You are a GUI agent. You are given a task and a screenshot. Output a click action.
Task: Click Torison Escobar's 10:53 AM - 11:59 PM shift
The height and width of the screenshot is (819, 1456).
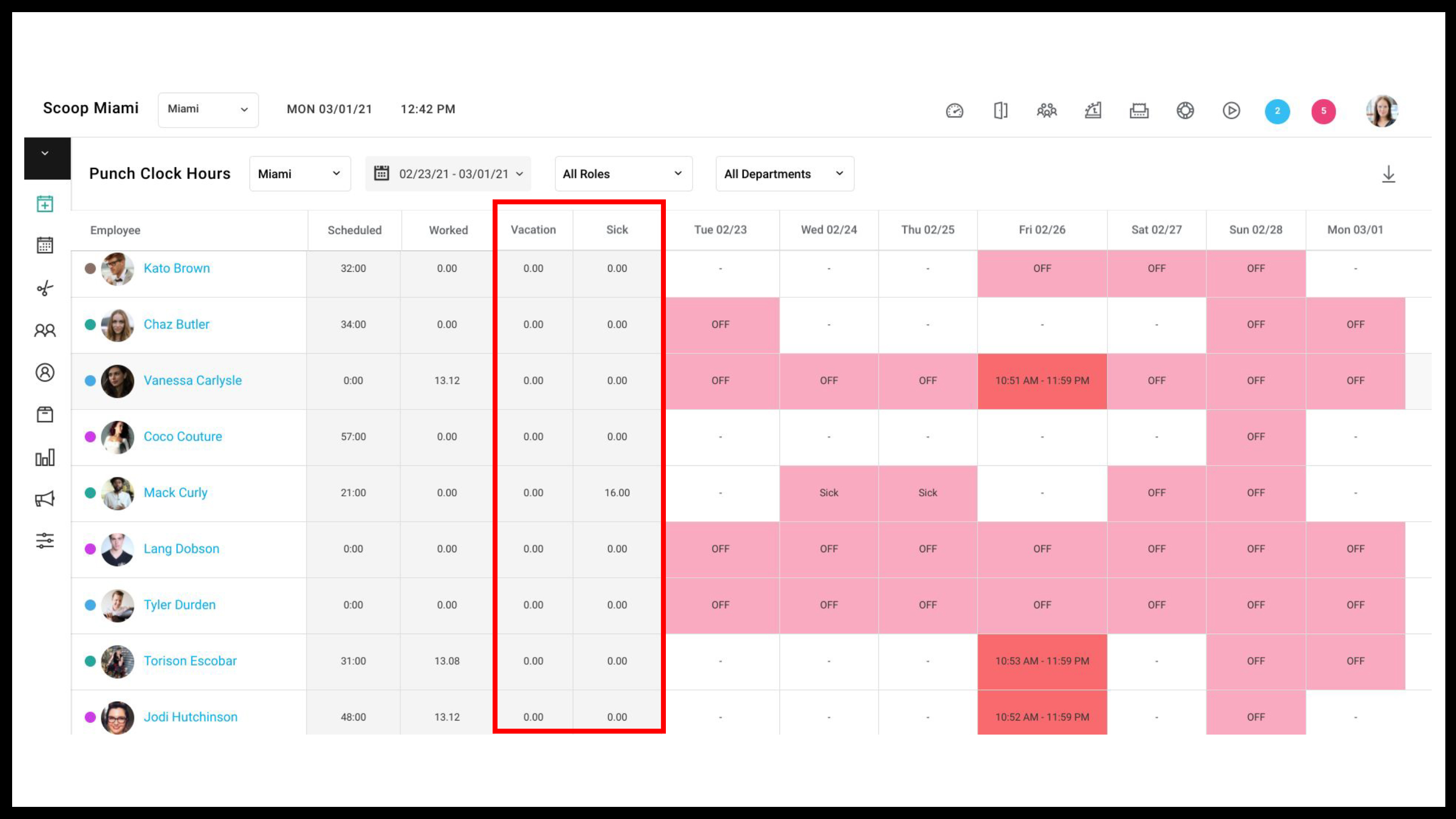[1042, 661]
